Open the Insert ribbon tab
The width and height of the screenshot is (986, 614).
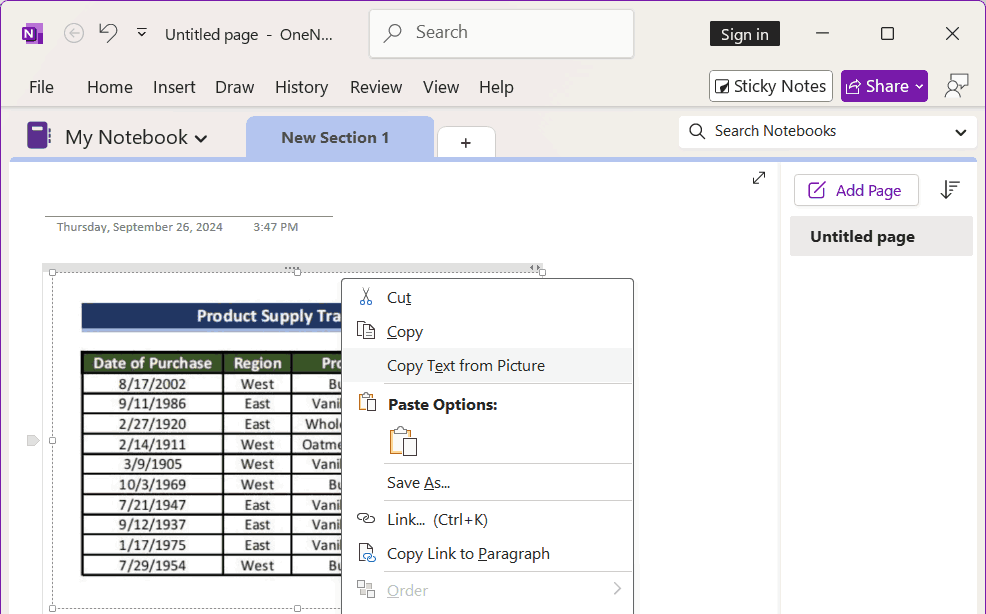coord(174,87)
